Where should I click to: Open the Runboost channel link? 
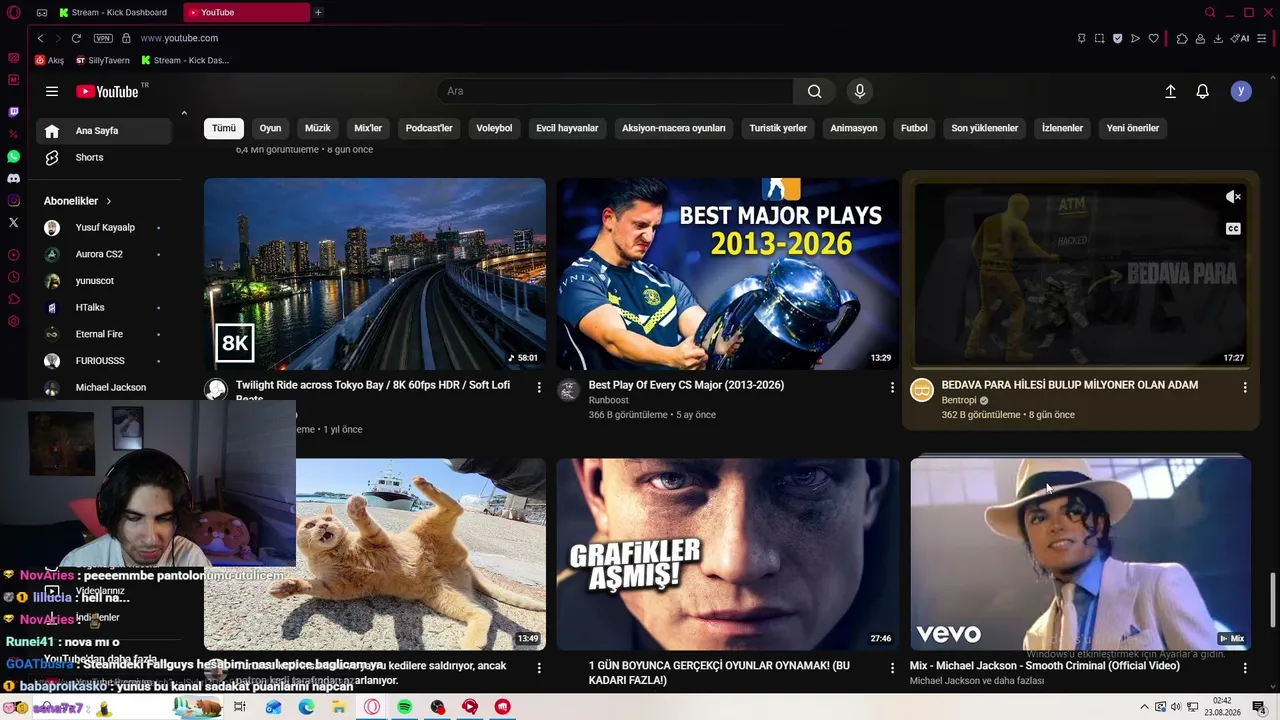pos(608,400)
